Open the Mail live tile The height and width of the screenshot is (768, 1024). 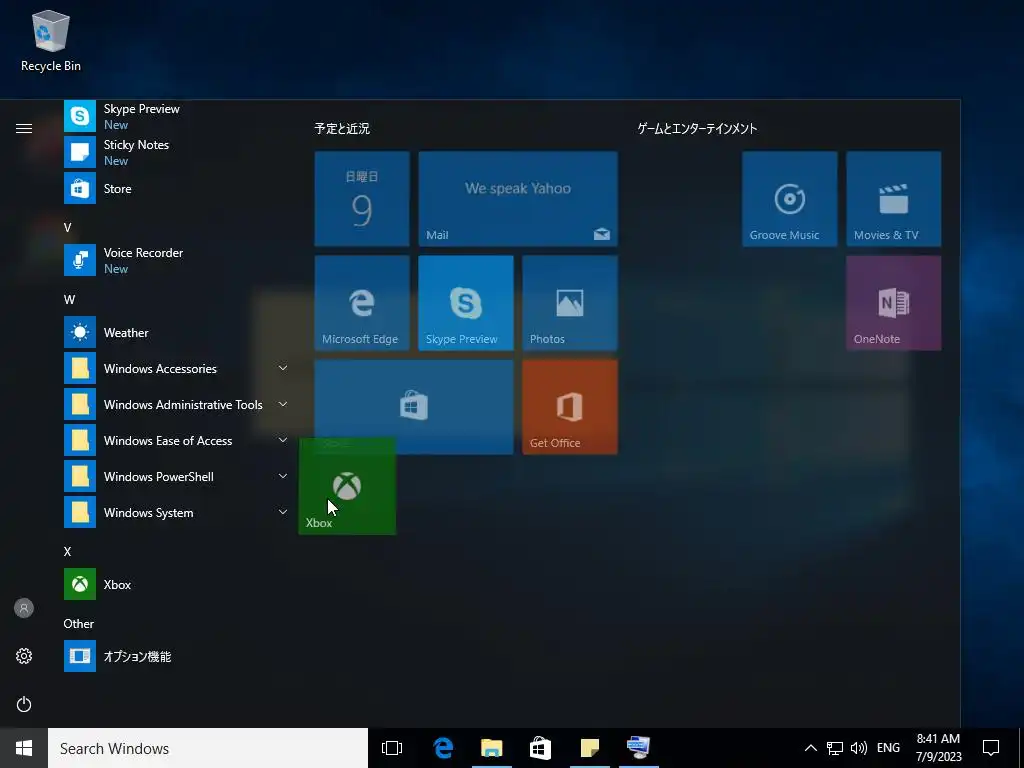point(518,199)
